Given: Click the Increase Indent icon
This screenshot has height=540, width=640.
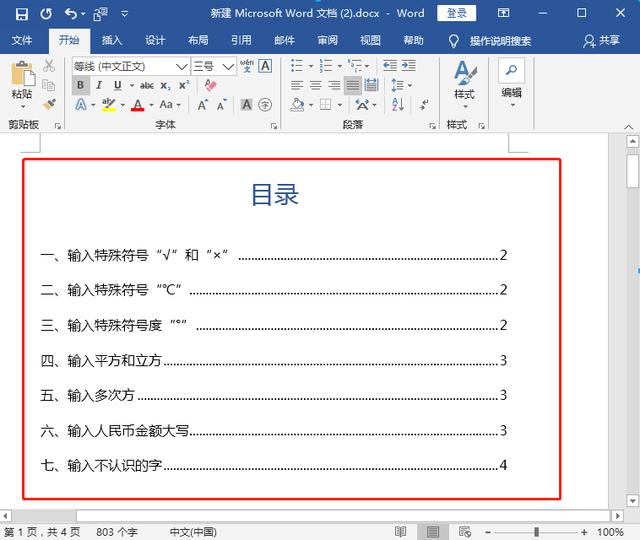Looking at the screenshot, I should [409, 66].
